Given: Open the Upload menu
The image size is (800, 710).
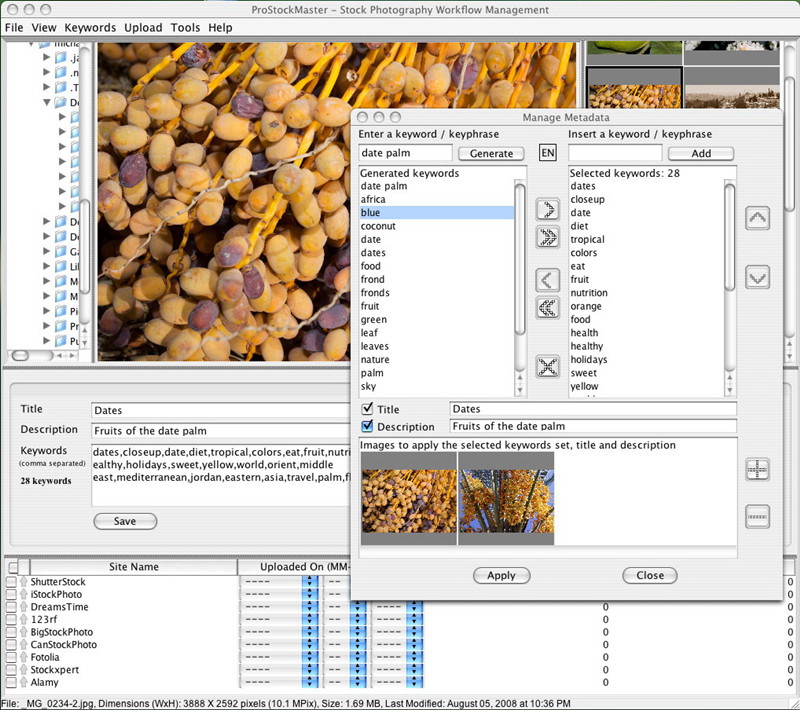Looking at the screenshot, I should (143, 28).
